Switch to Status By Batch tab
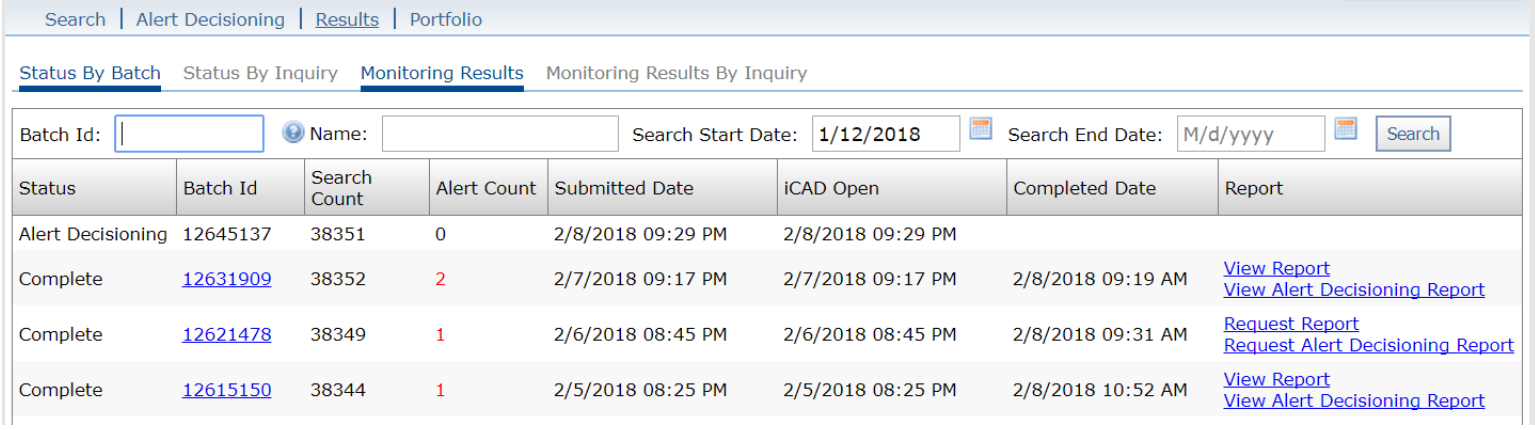This screenshot has width=1535, height=430. click(90, 73)
